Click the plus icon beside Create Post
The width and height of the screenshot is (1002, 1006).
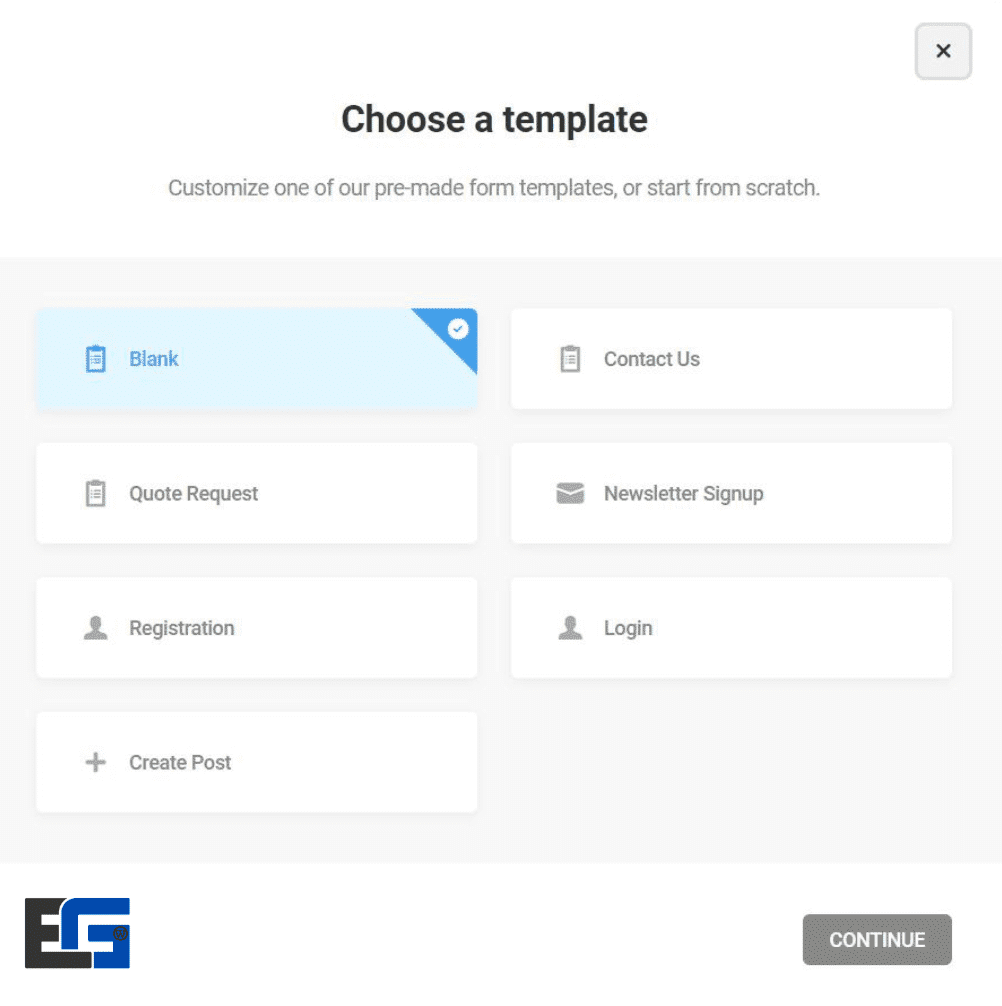click(96, 763)
